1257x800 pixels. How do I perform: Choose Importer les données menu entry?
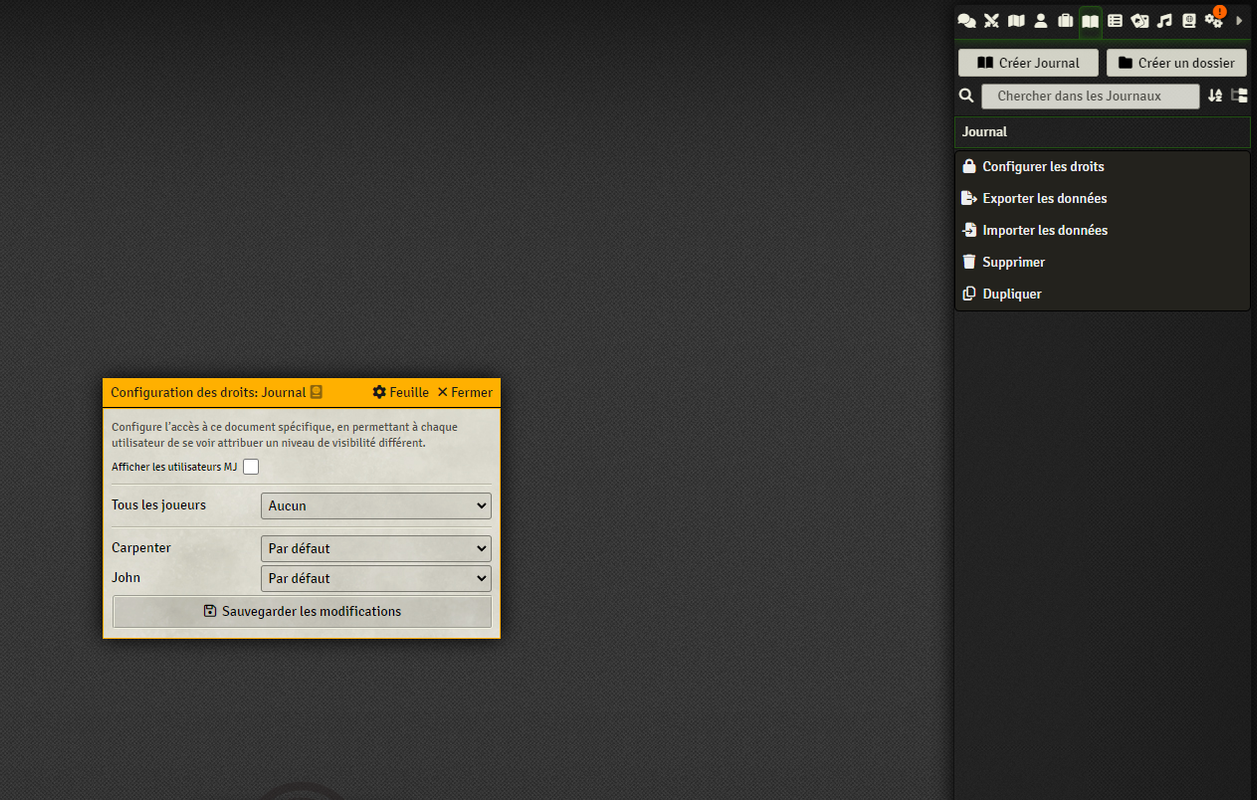point(1102,230)
